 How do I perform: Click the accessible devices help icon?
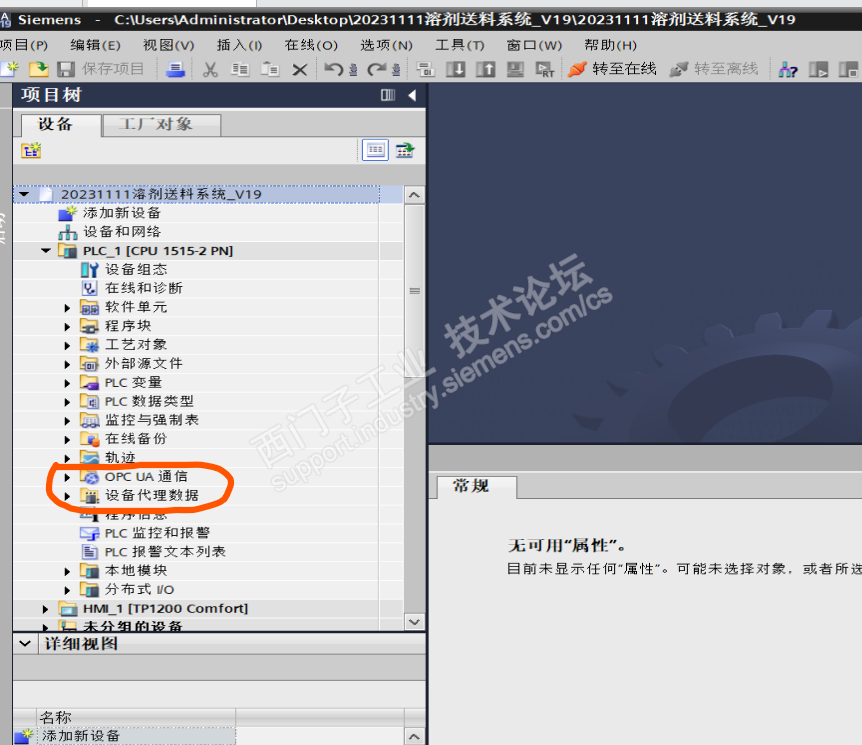pyautogui.click(x=788, y=69)
